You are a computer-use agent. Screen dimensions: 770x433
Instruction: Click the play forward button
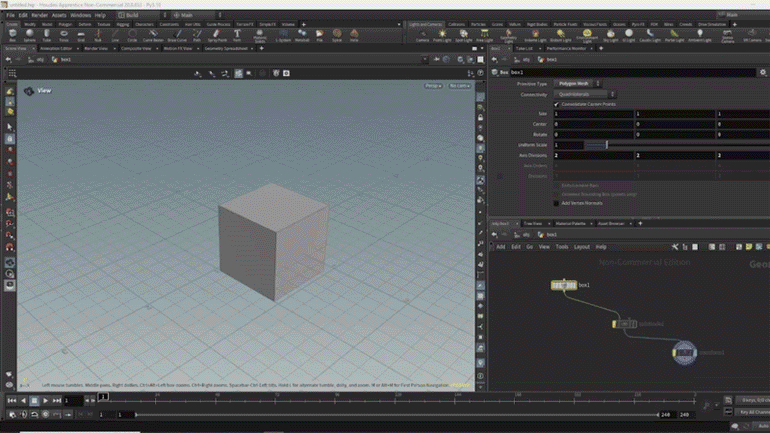tap(45, 401)
